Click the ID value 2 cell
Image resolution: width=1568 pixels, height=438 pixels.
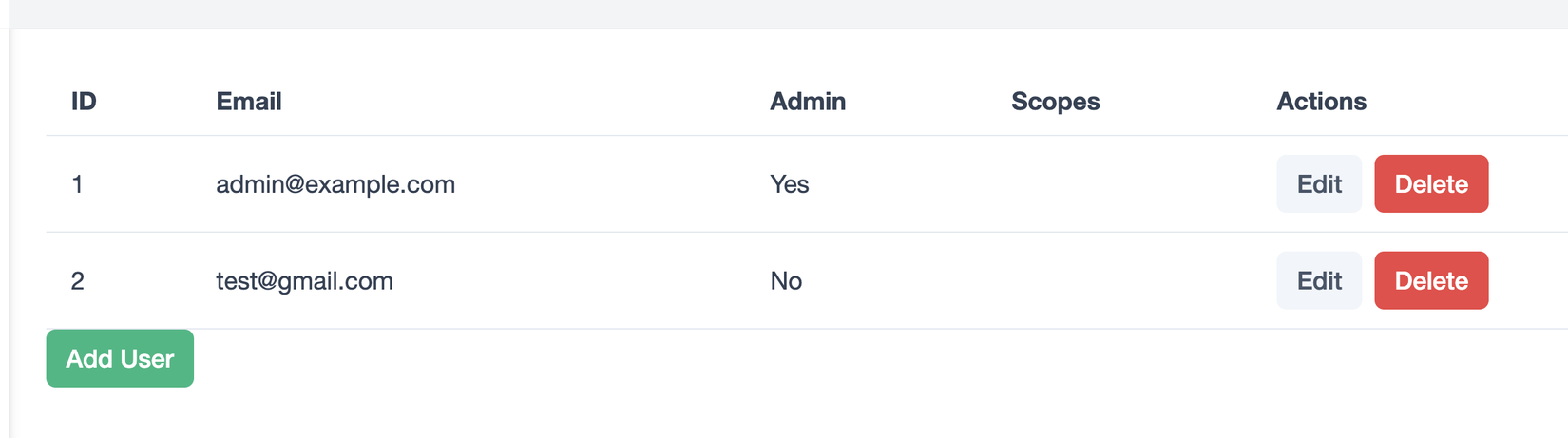coord(78,281)
